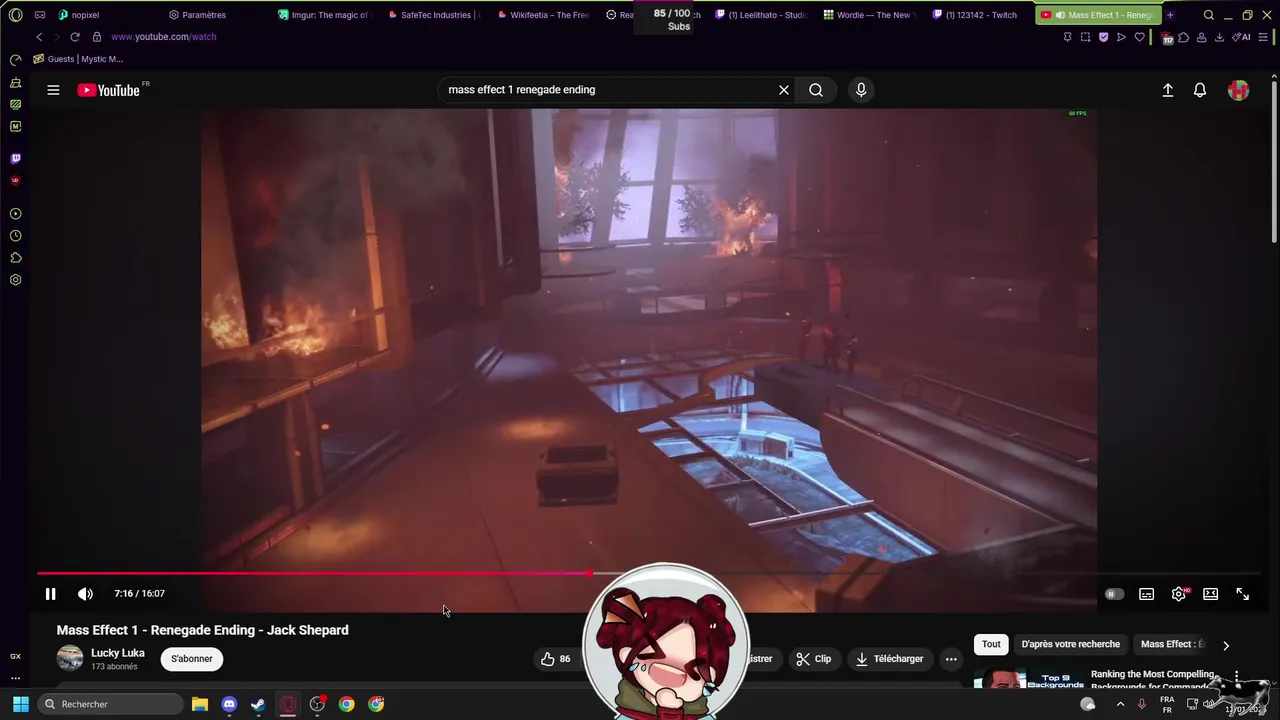Screen dimensions: 1280x720
Task: Click the 7:16 / 16:07 time display
Action: tap(139, 594)
